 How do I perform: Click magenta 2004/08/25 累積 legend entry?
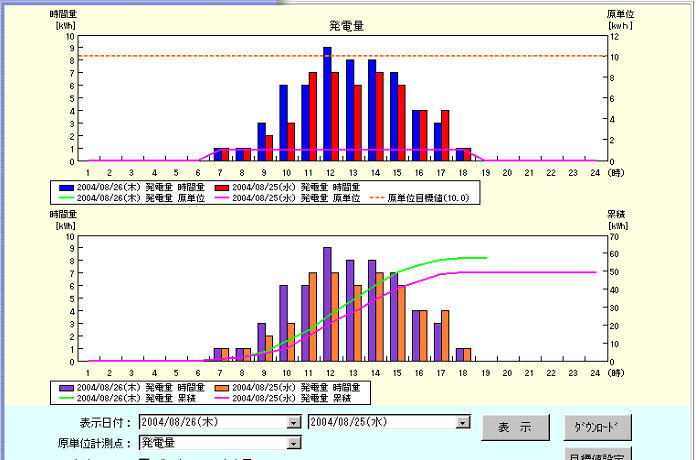[x=283, y=398]
